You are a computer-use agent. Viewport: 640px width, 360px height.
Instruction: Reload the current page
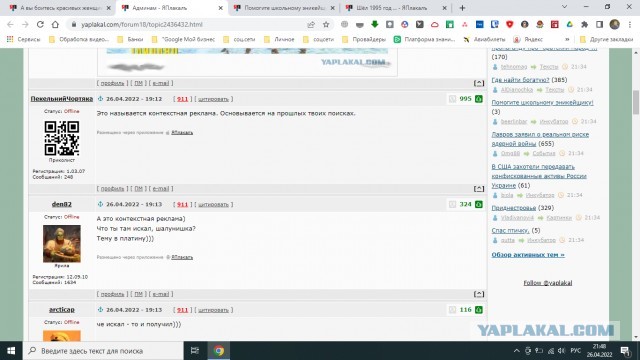pos(40,24)
